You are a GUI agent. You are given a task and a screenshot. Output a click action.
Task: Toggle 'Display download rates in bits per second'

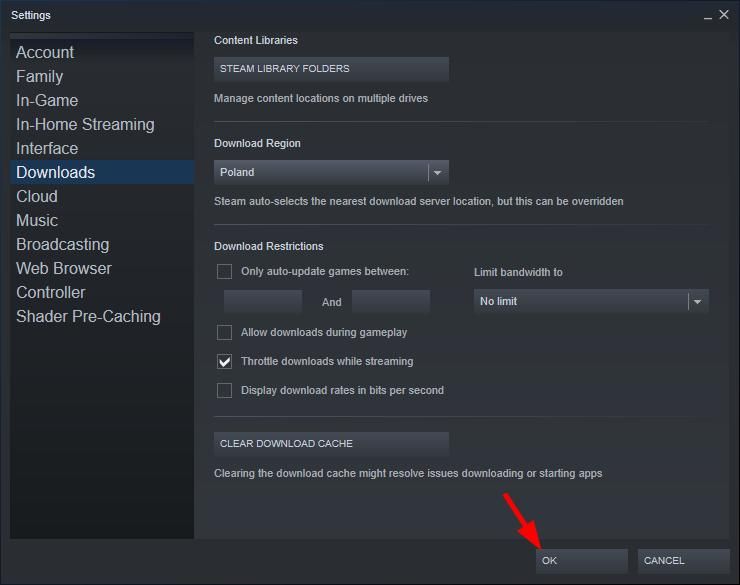pyautogui.click(x=224, y=390)
